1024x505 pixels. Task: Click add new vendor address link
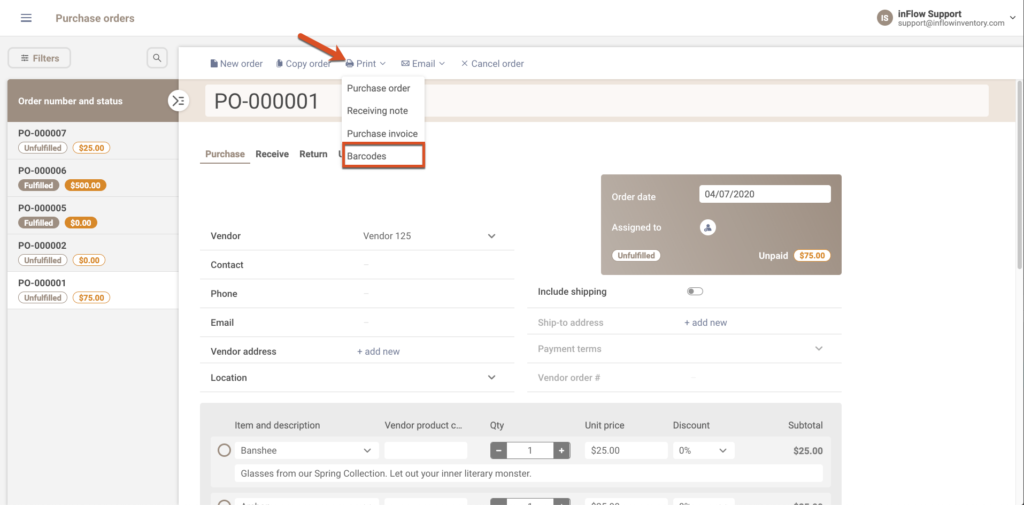pyautogui.click(x=378, y=351)
